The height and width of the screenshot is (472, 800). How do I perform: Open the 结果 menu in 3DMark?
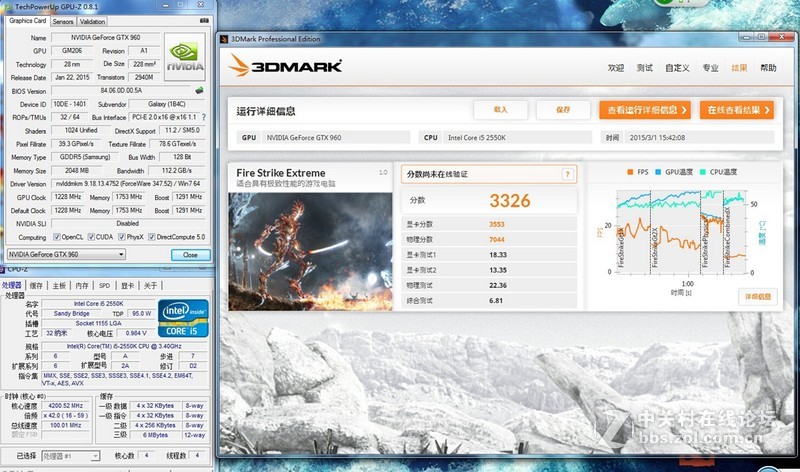tap(739, 68)
